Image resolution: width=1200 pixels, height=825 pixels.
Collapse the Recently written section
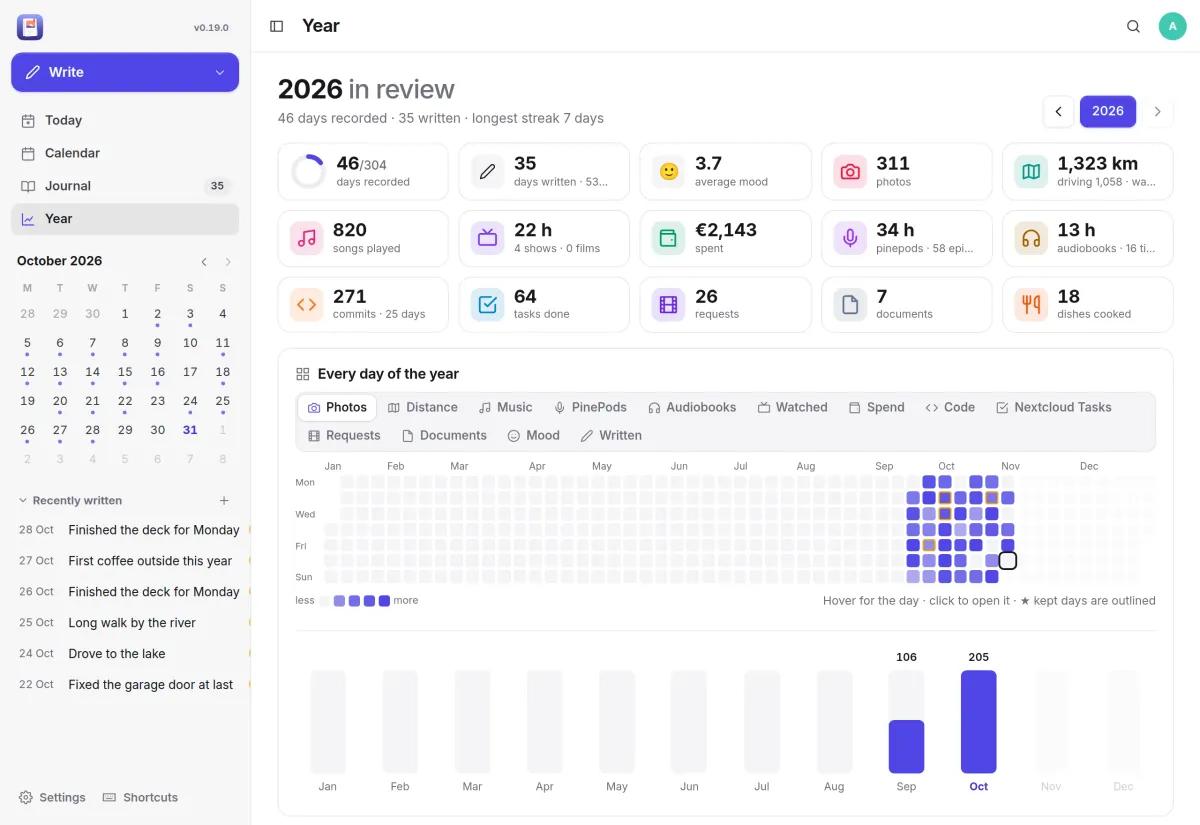pyautogui.click(x=70, y=501)
